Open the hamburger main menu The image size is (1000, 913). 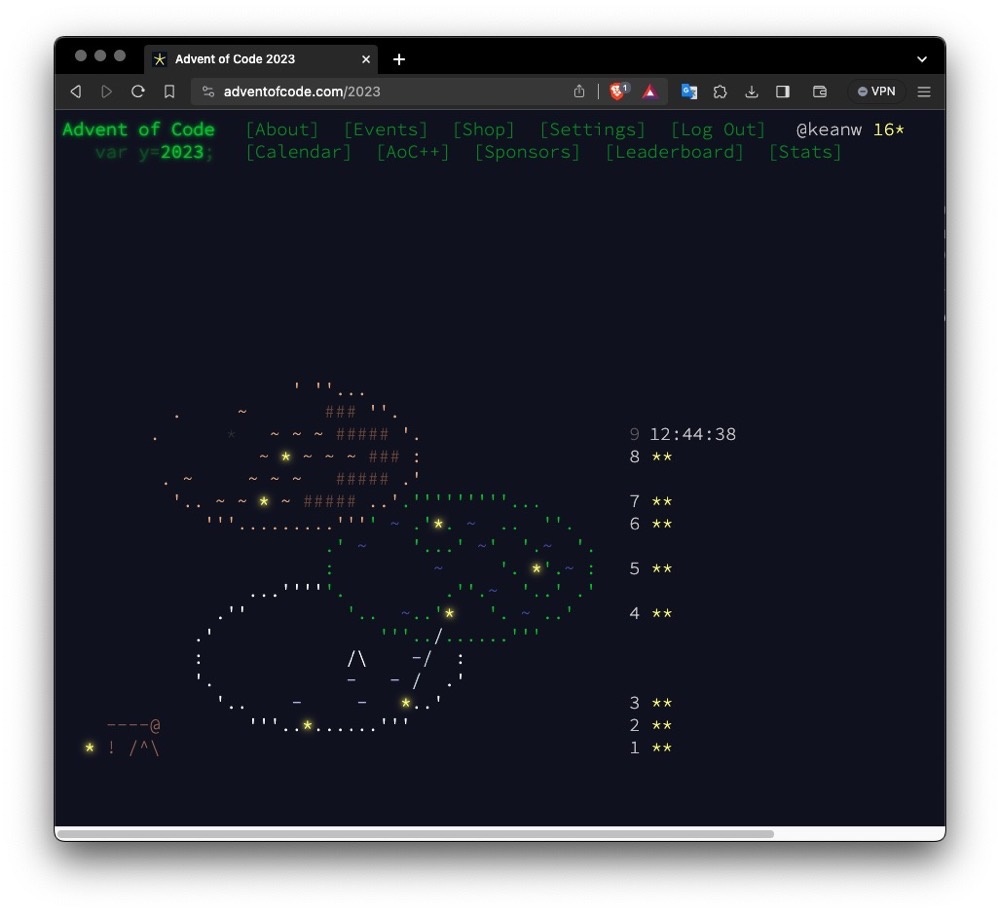pyautogui.click(x=924, y=91)
